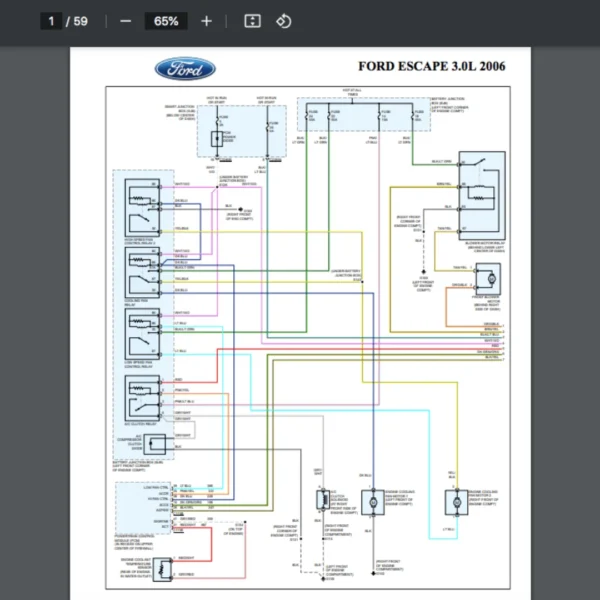
Task: Click the '/ 59' total pages text
Action: point(77,21)
